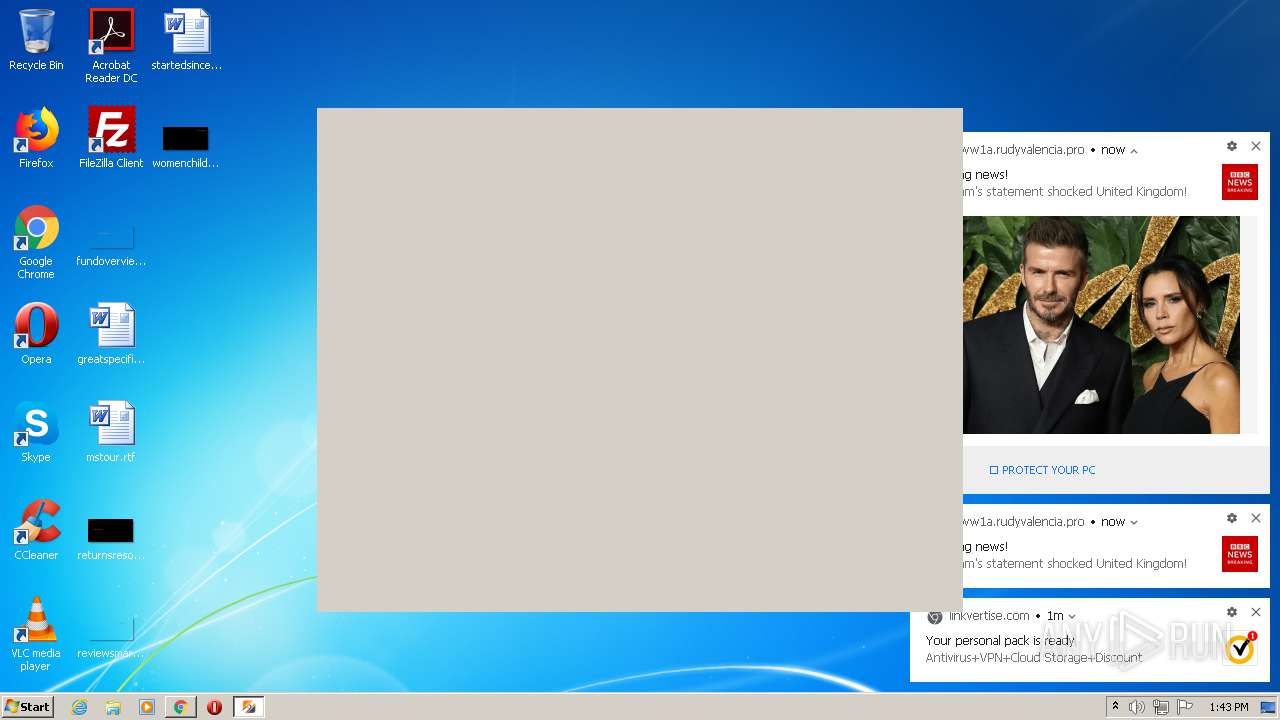Image resolution: width=1280 pixels, height=720 pixels.
Task: Launch Skype from the desktop
Action: 36,432
